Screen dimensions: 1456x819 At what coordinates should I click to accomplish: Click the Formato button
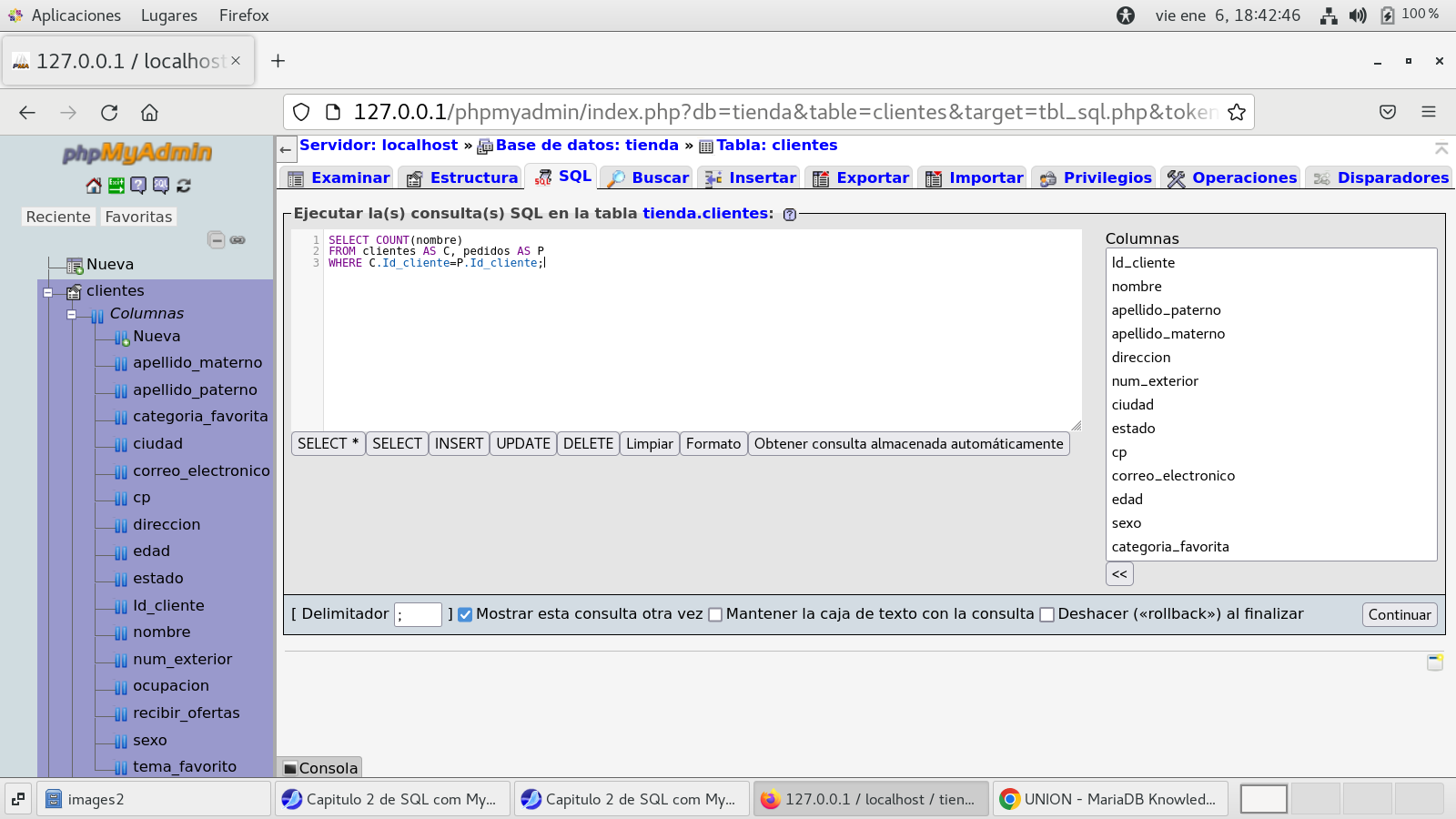[713, 444]
